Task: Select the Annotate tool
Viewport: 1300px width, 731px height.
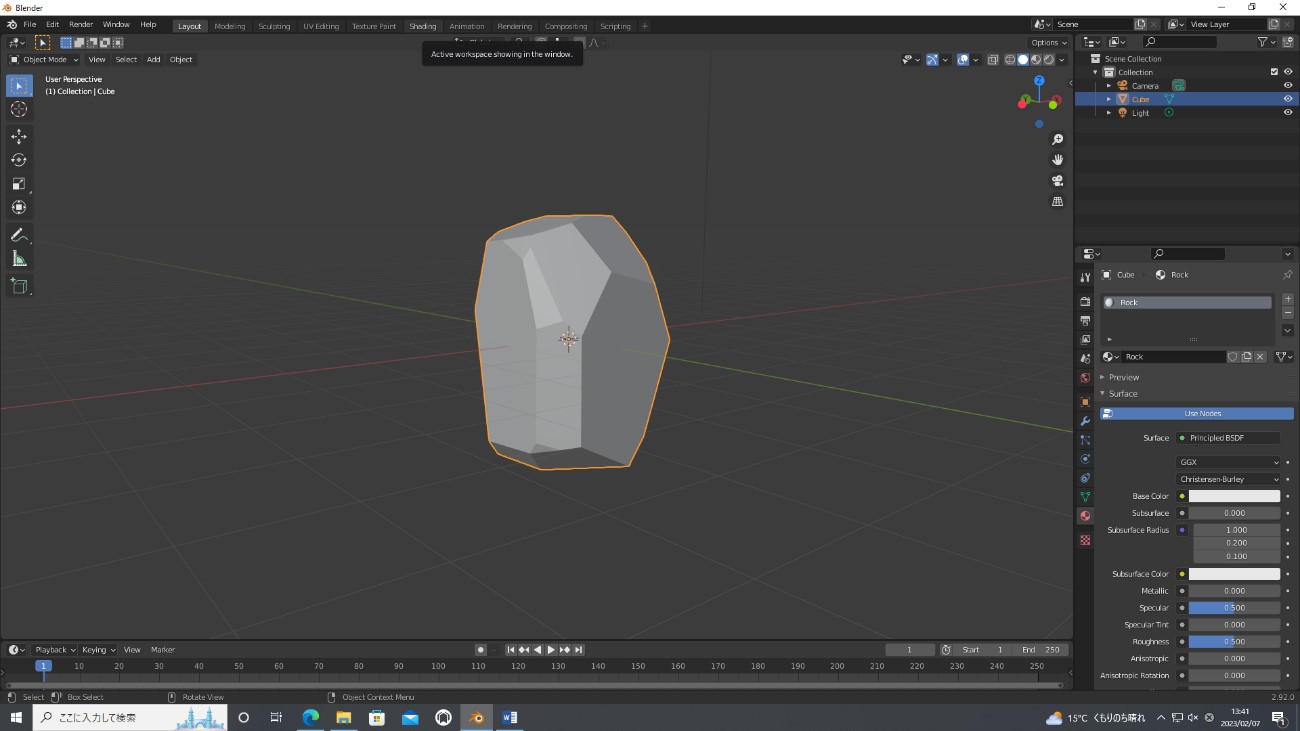Action: (x=19, y=235)
